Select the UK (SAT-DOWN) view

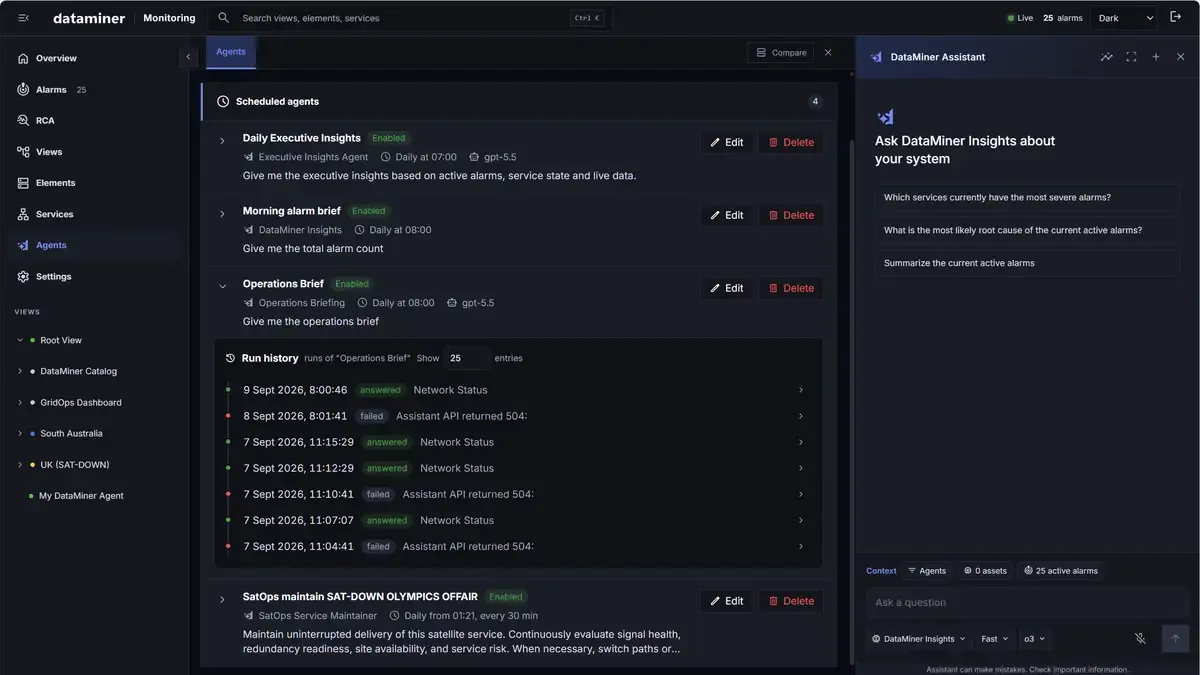(75, 465)
